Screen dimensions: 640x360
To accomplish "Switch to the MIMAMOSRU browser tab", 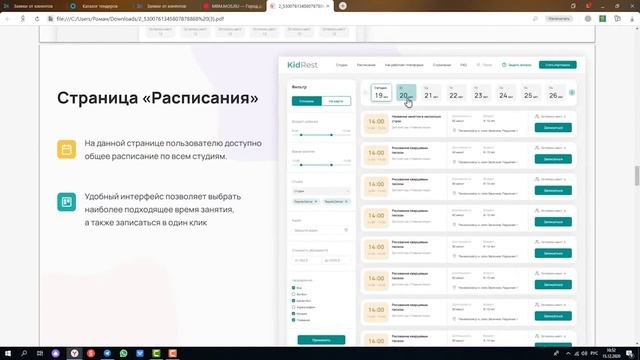I will click(x=233, y=6).
